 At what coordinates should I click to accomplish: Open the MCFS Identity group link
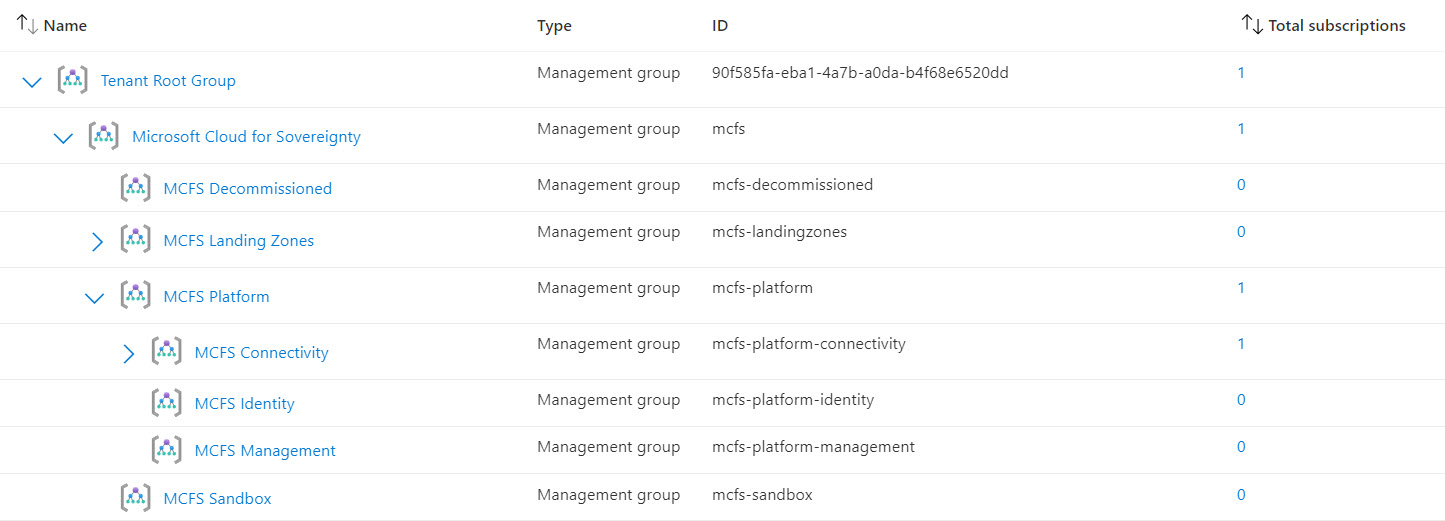(244, 404)
